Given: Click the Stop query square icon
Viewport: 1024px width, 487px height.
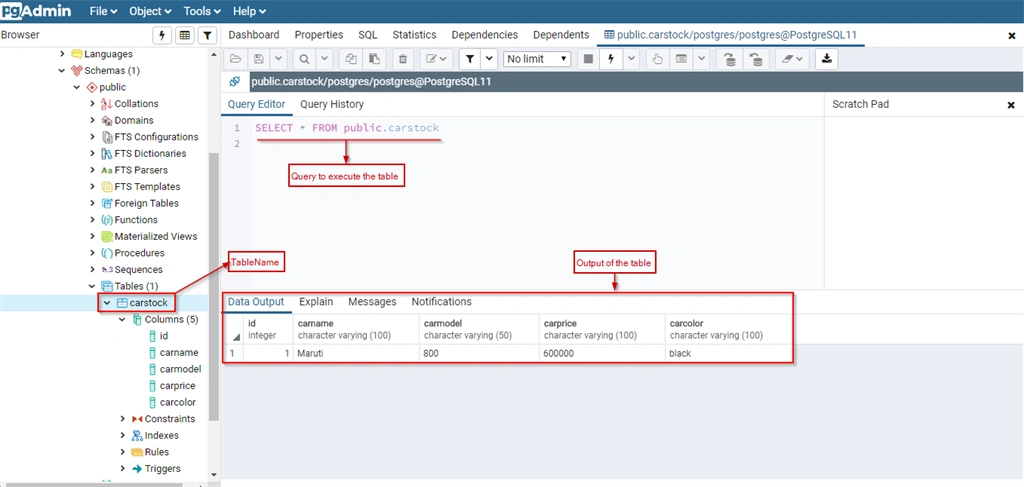Looking at the screenshot, I should pos(588,59).
